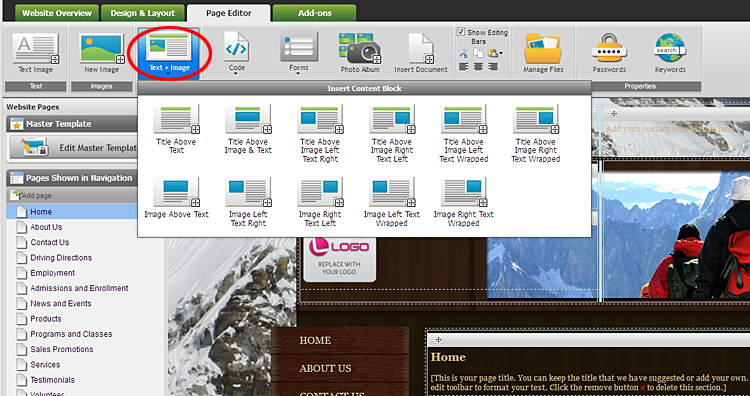Viewport: 750px width, 396px height.
Task: Insert Image Right Text Wrapped block
Action: tap(463, 202)
